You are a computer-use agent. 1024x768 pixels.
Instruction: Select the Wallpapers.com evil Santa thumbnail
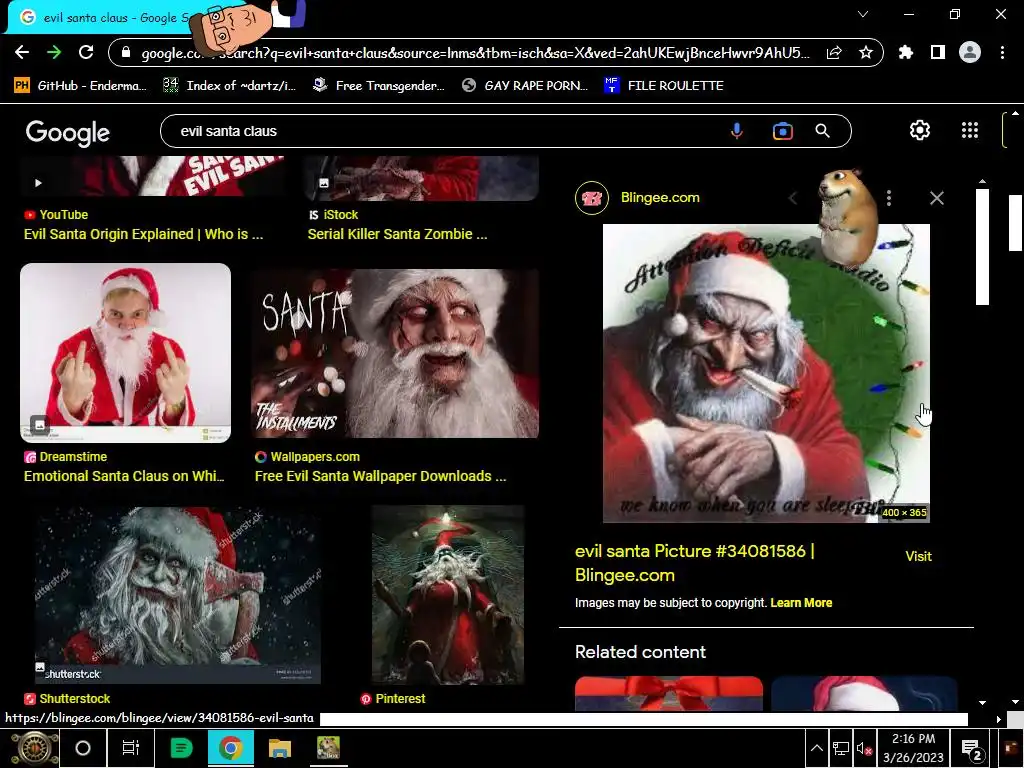395,353
